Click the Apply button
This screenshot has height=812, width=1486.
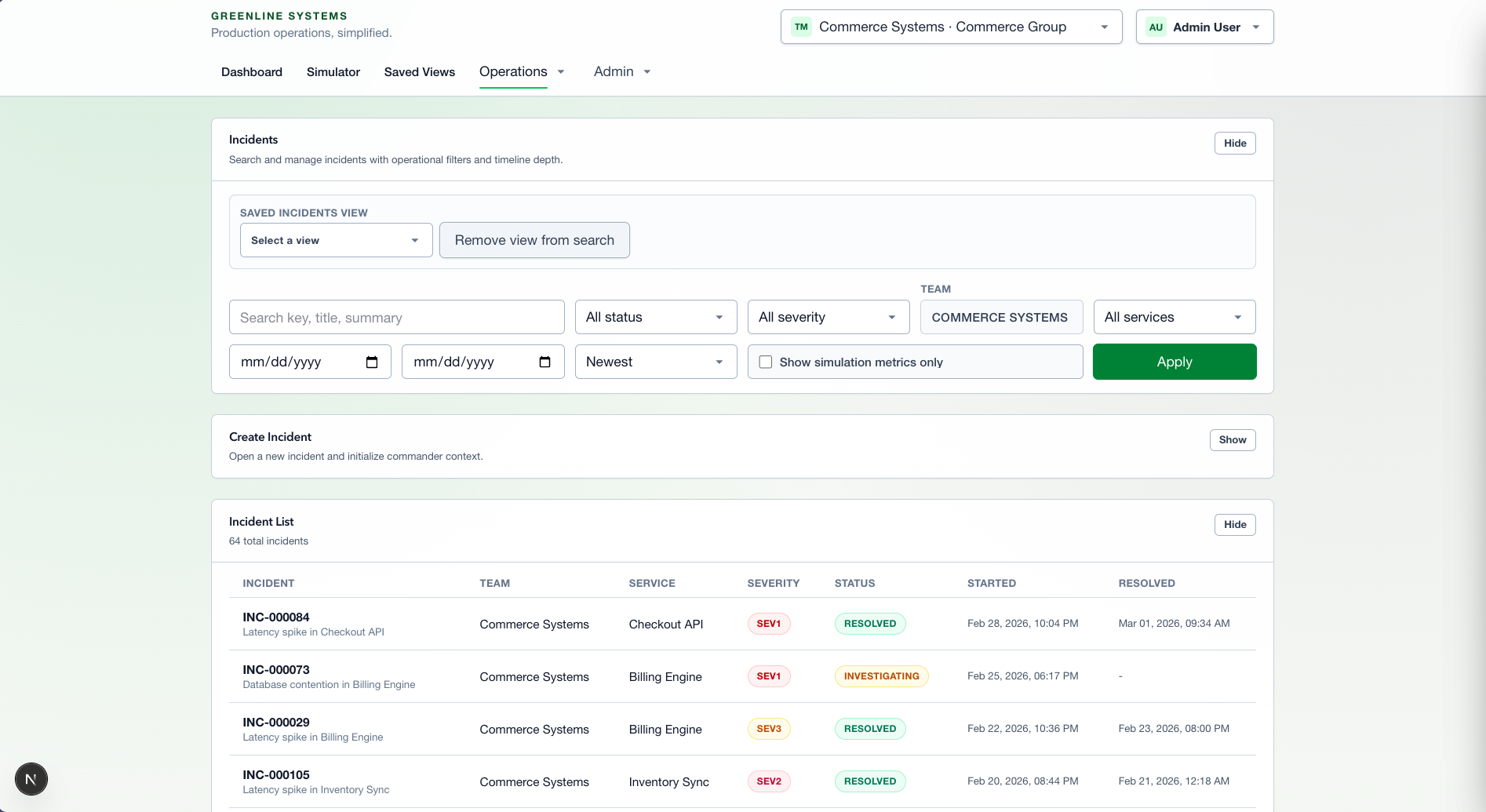(x=1174, y=362)
